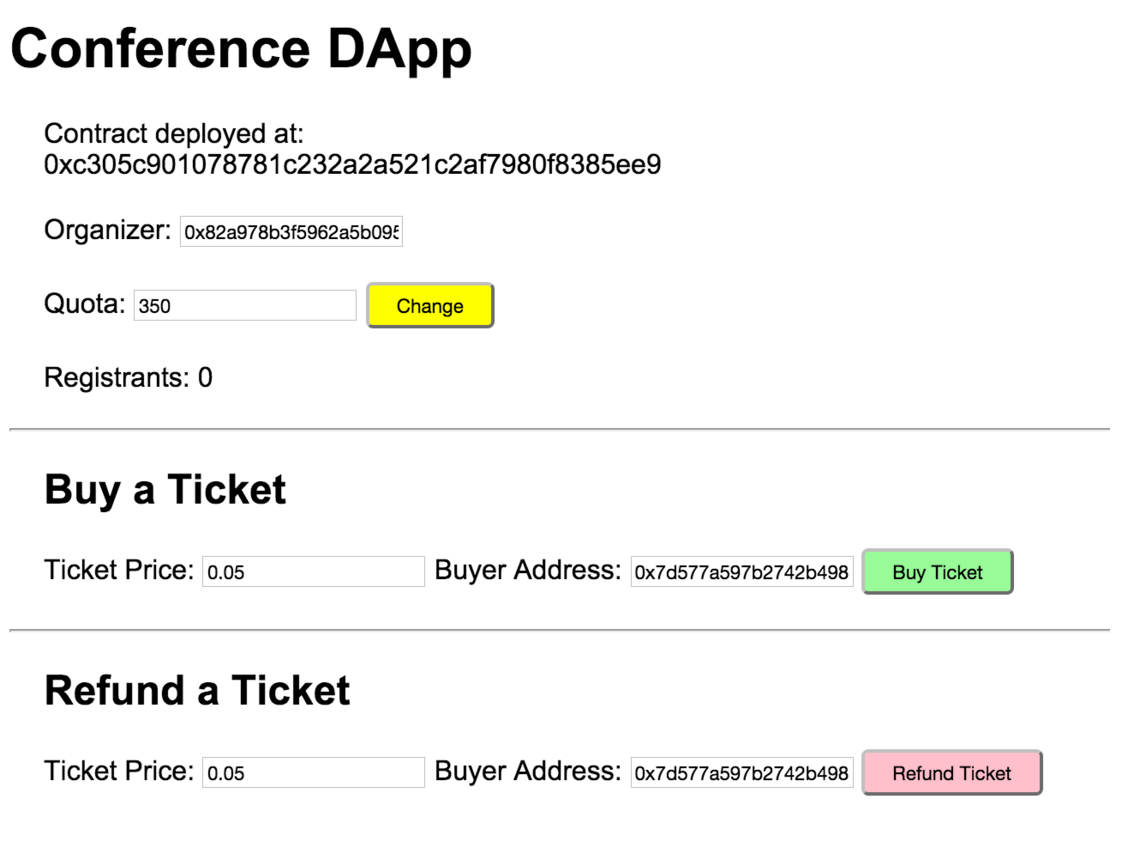Focus Buyer Address field under Refund a Ticket
1134x844 pixels.
pyautogui.click(x=742, y=772)
